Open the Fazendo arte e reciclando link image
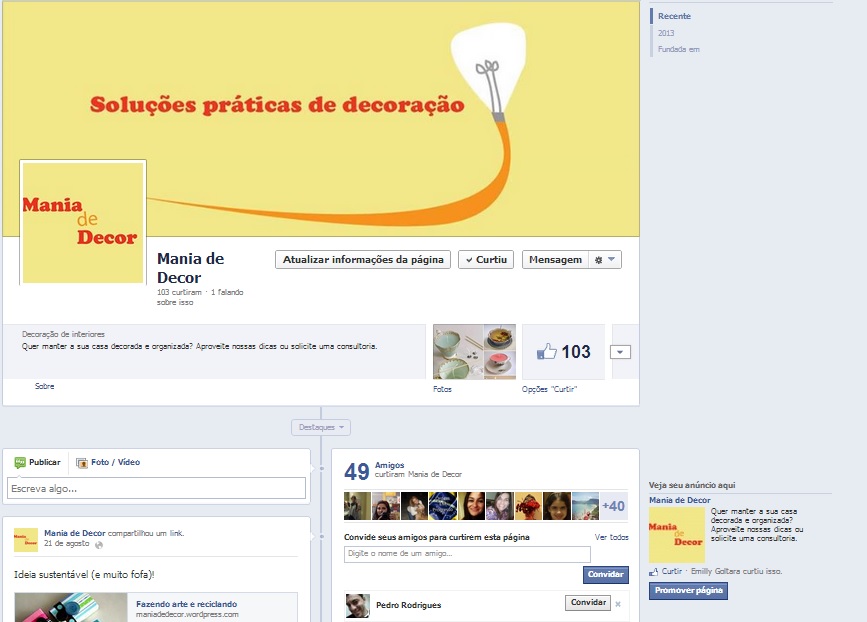The image size is (867, 622). tap(71, 607)
